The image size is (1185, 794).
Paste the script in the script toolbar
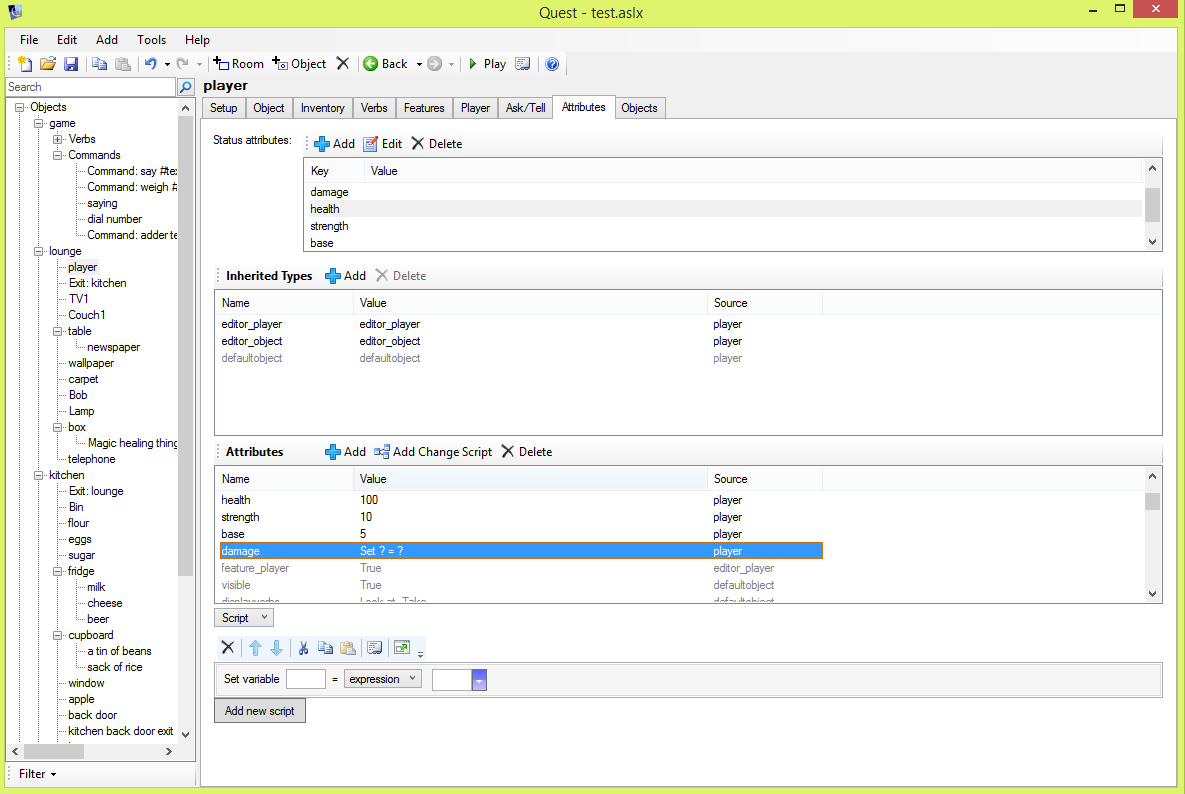coord(348,647)
